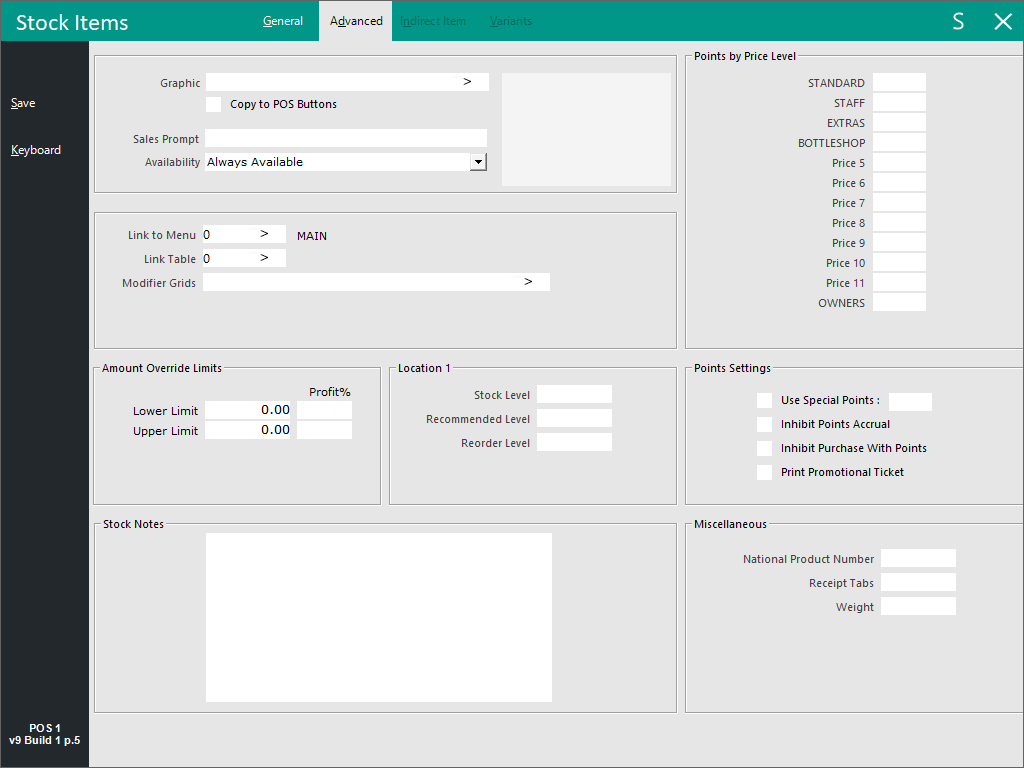
Task: Click the Sales Prompt text field
Action: click(x=345, y=138)
